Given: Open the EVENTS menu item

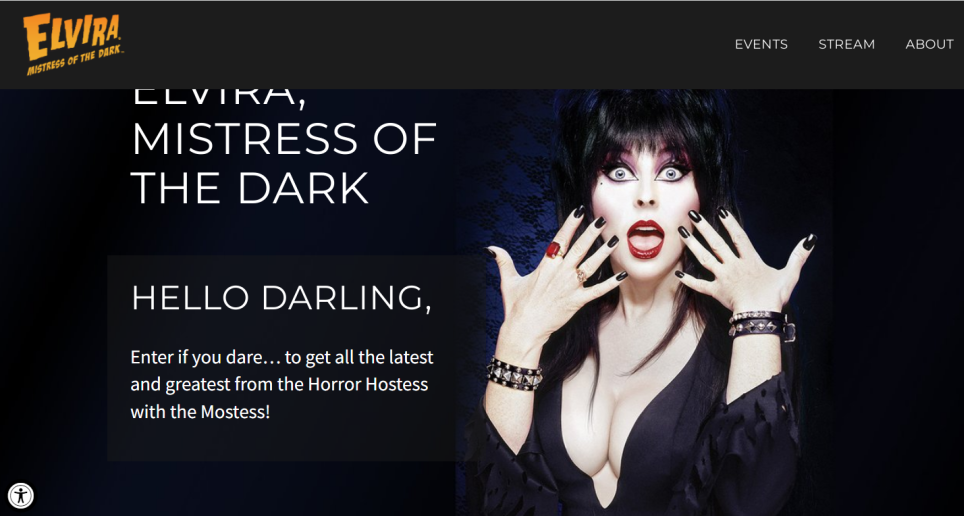Looking at the screenshot, I should tap(761, 44).
